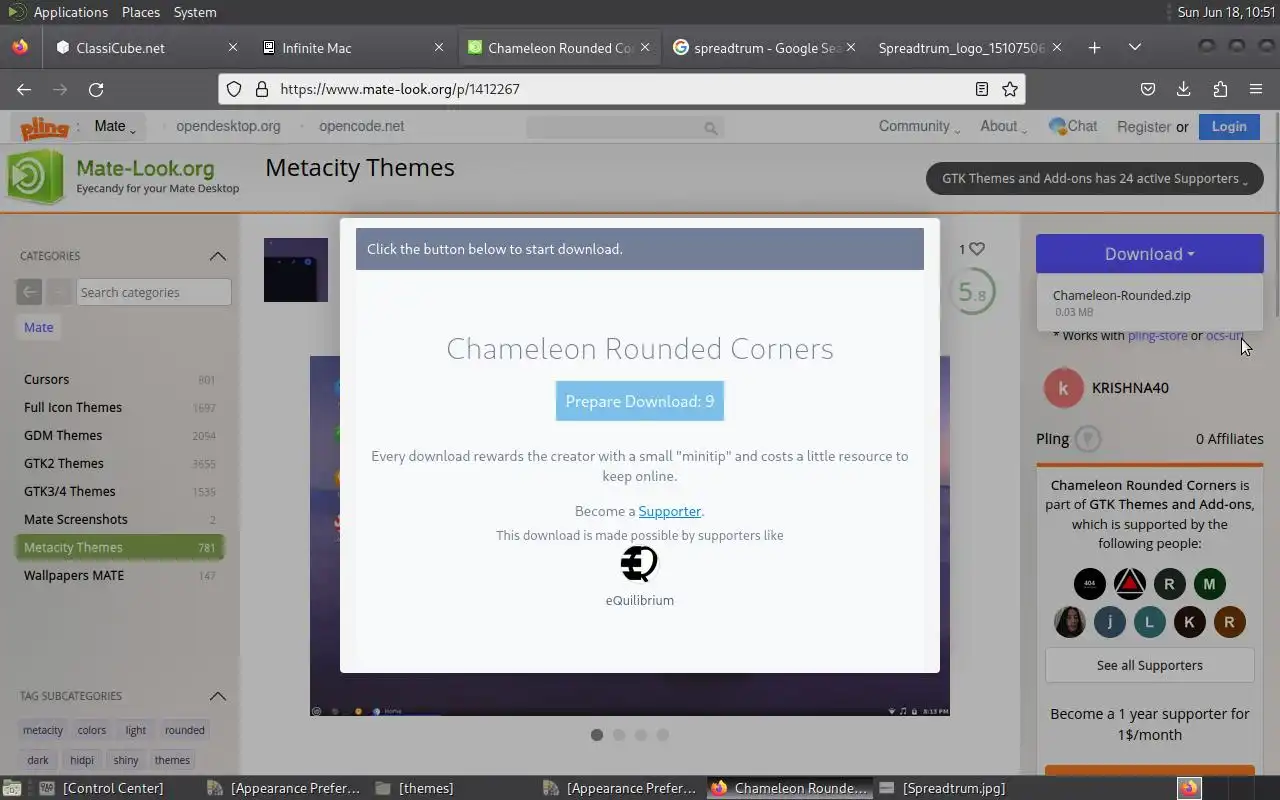Switch to ClassiCube.net tab
Screen dimensions: 1280x800
tap(147, 47)
